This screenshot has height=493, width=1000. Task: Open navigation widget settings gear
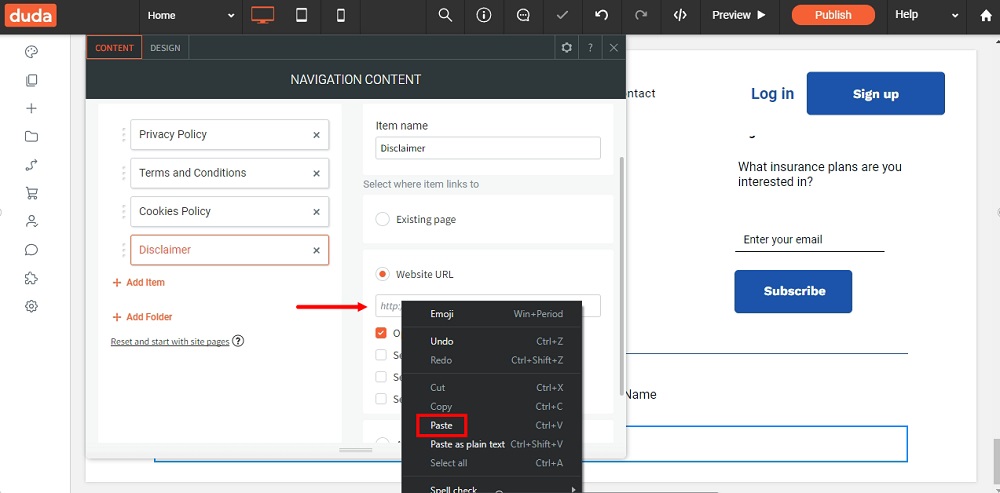click(x=566, y=48)
